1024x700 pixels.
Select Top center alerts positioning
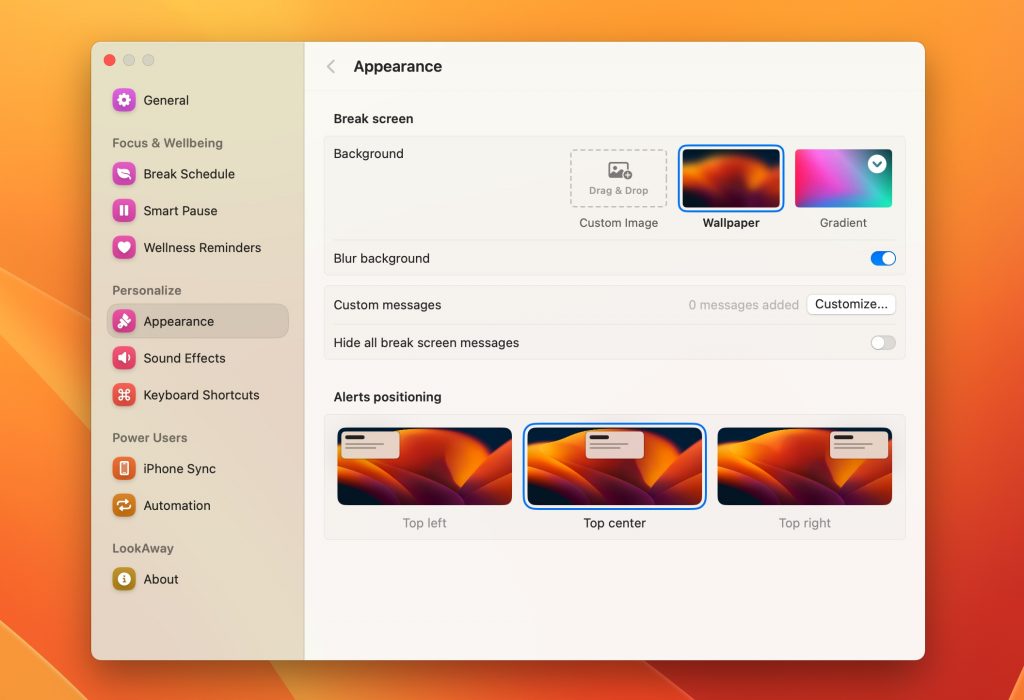[x=614, y=466]
